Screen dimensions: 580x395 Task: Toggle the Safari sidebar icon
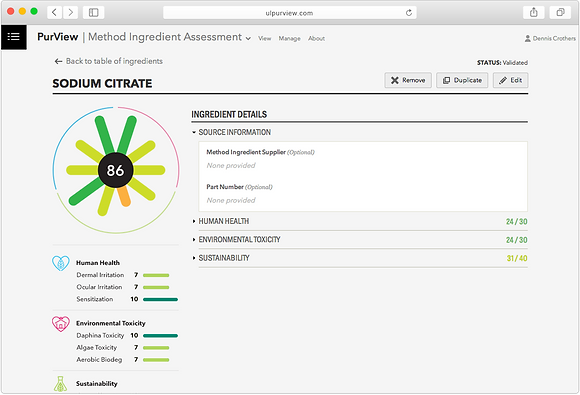click(94, 13)
